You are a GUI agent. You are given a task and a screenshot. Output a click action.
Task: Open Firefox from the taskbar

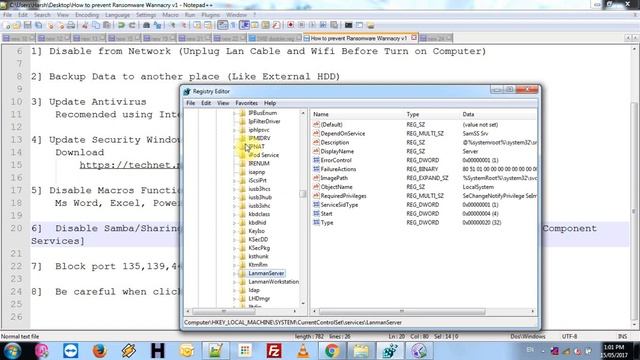point(99,351)
